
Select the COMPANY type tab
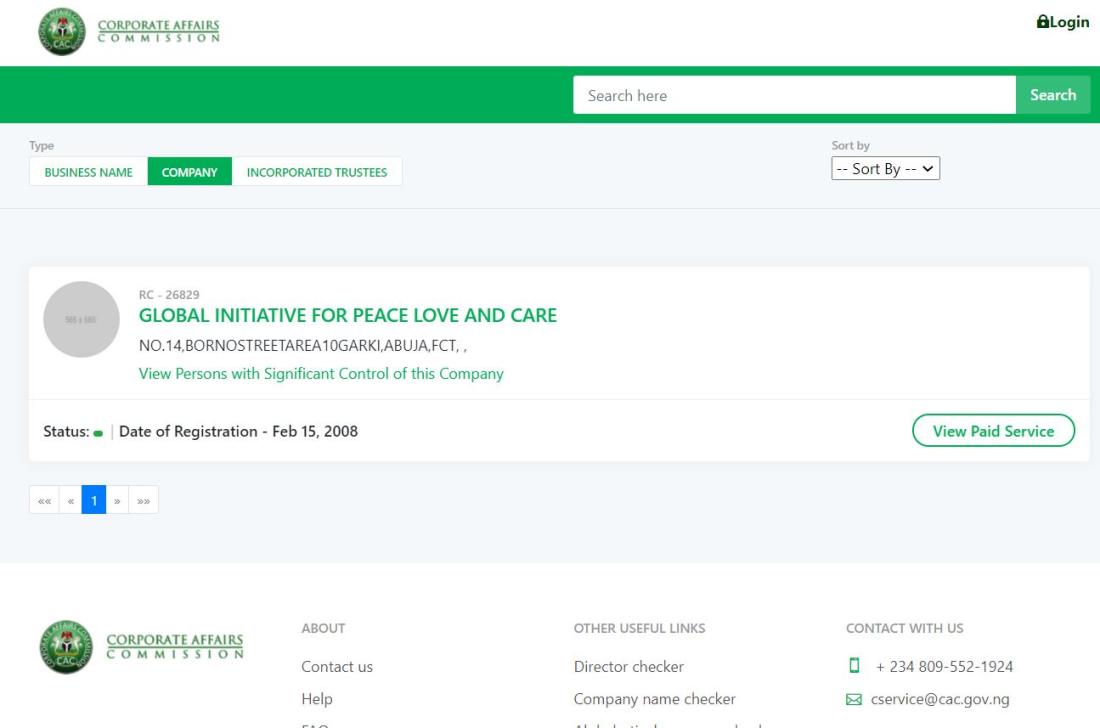coord(189,172)
